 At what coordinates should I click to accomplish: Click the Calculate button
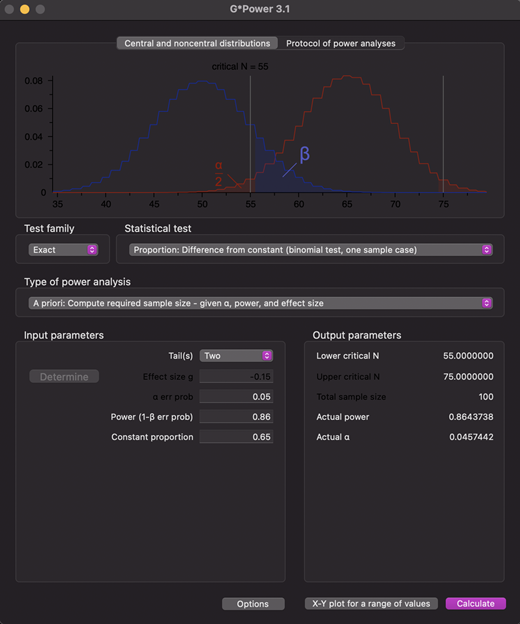tap(476, 604)
